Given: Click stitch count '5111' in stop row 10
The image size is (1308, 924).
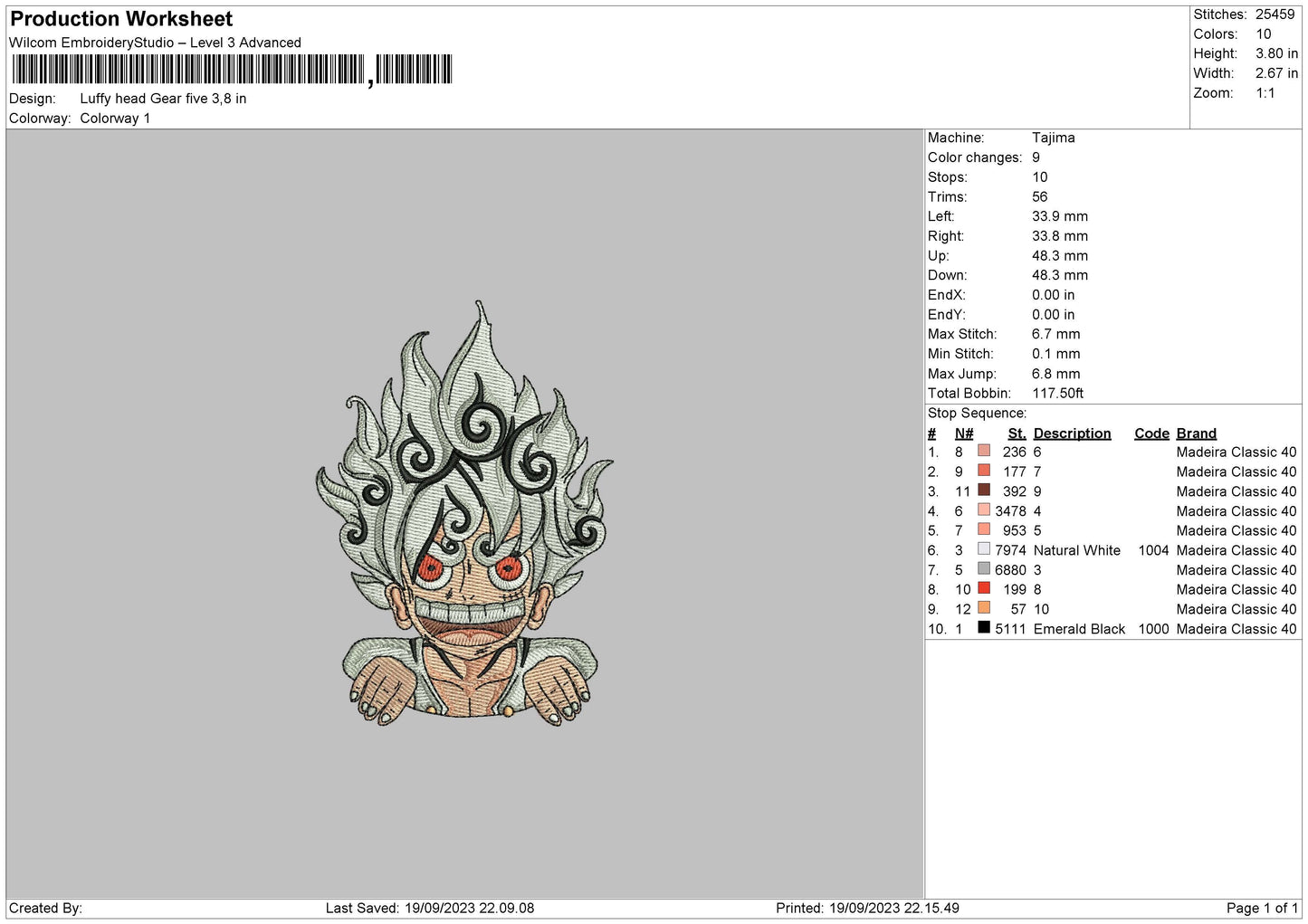Looking at the screenshot, I should pos(1011,629).
